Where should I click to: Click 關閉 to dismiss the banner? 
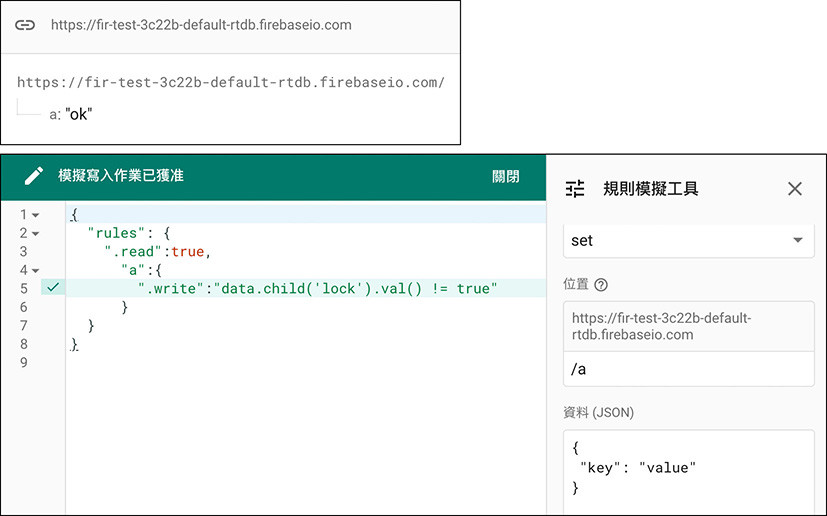pos(505,176)
